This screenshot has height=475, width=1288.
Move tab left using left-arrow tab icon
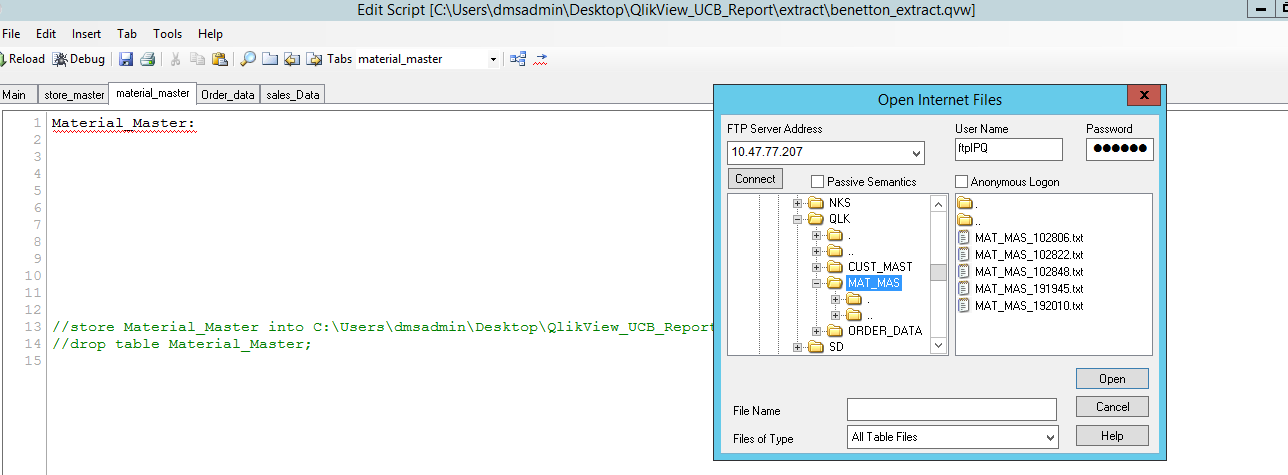tap(292, 59)
